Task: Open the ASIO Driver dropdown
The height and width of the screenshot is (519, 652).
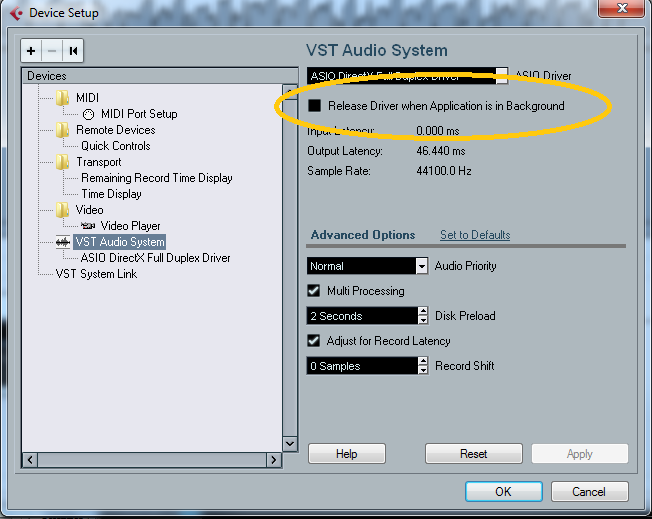Action: 502,76
